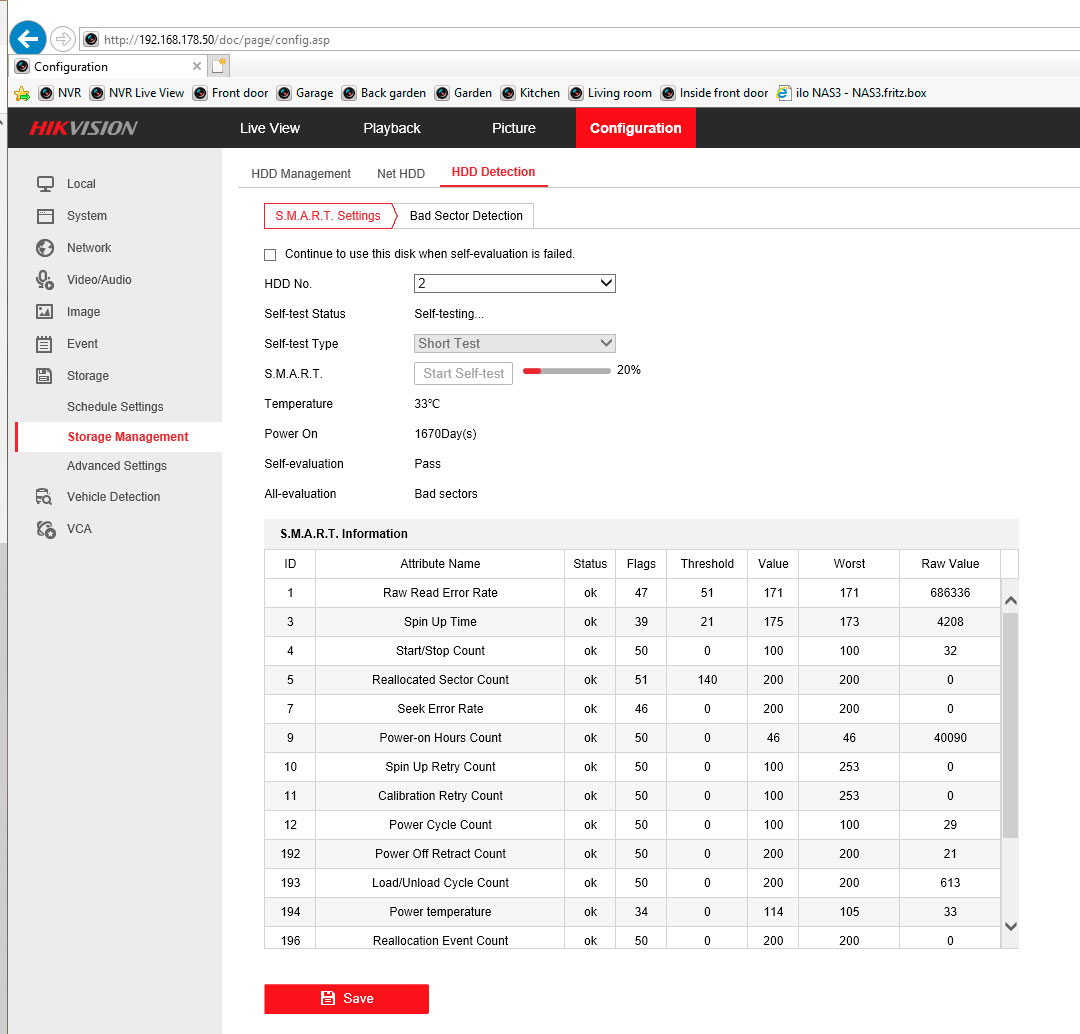This screenshot has height=1034, width=1080.
Task: Click the Start Self-test button
Action: pos(463,374)
